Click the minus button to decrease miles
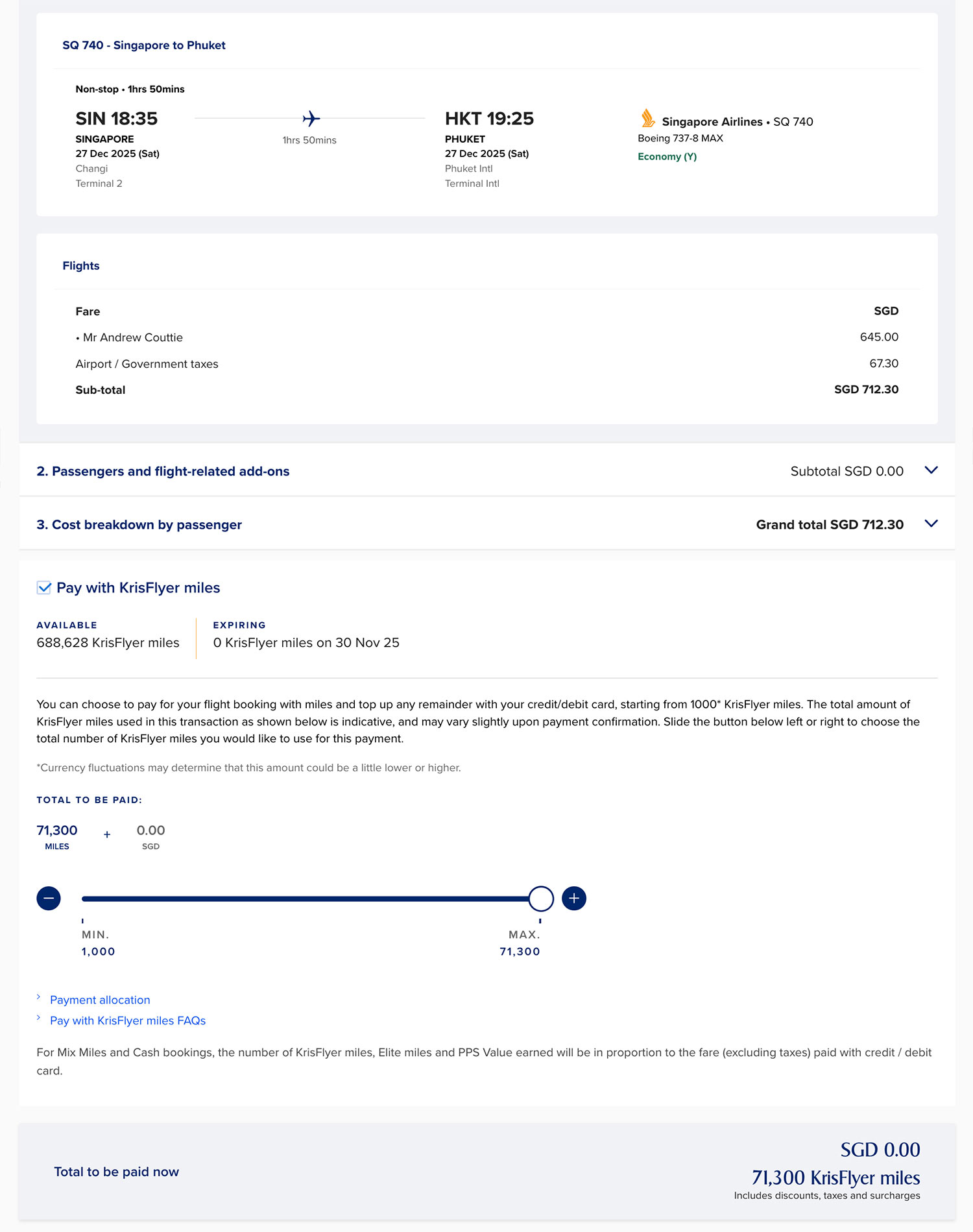973x1232 pixels. 49,899
